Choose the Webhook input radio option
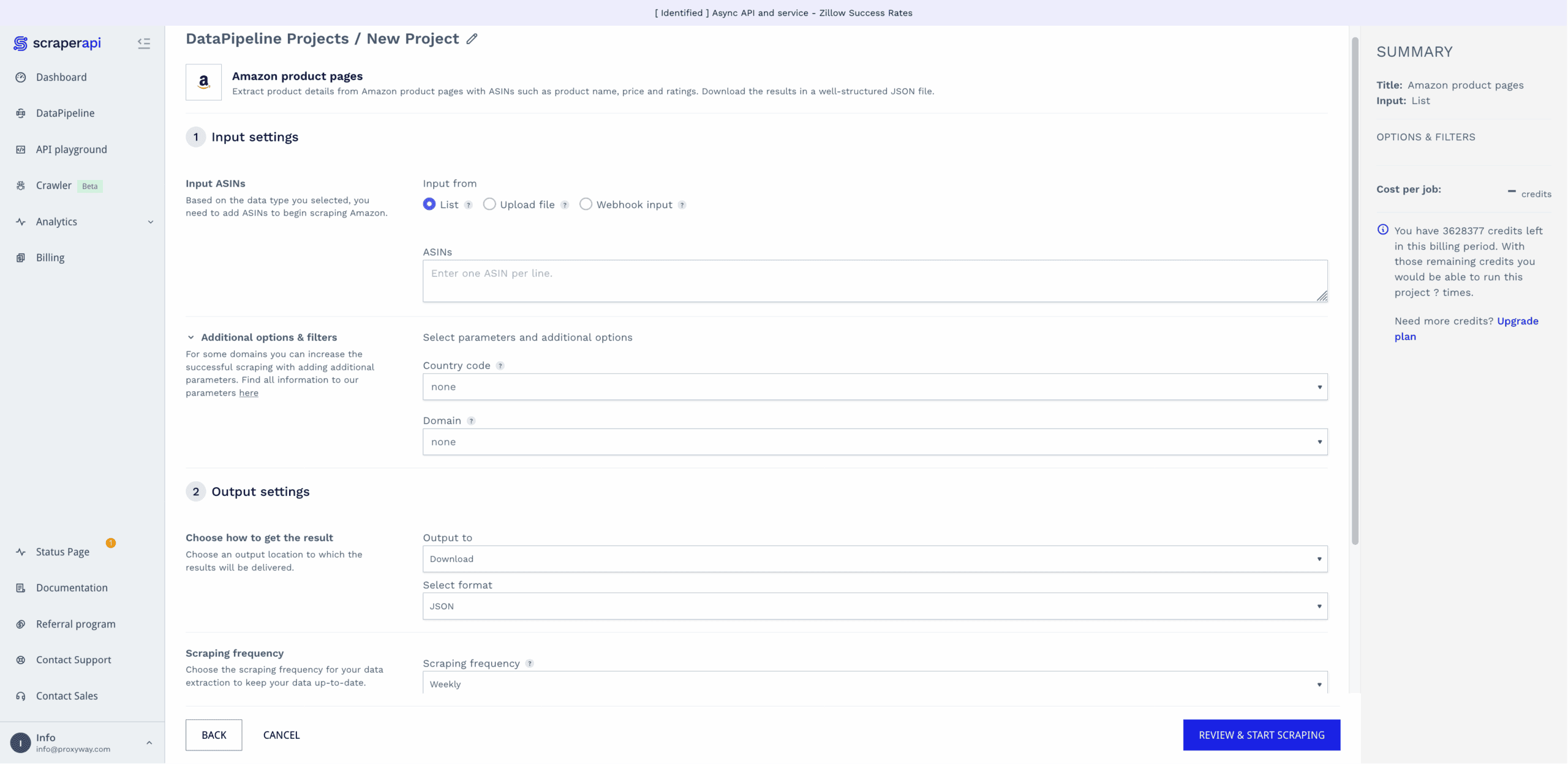This screenshot has height=764, width=1568. pos(586,204)
